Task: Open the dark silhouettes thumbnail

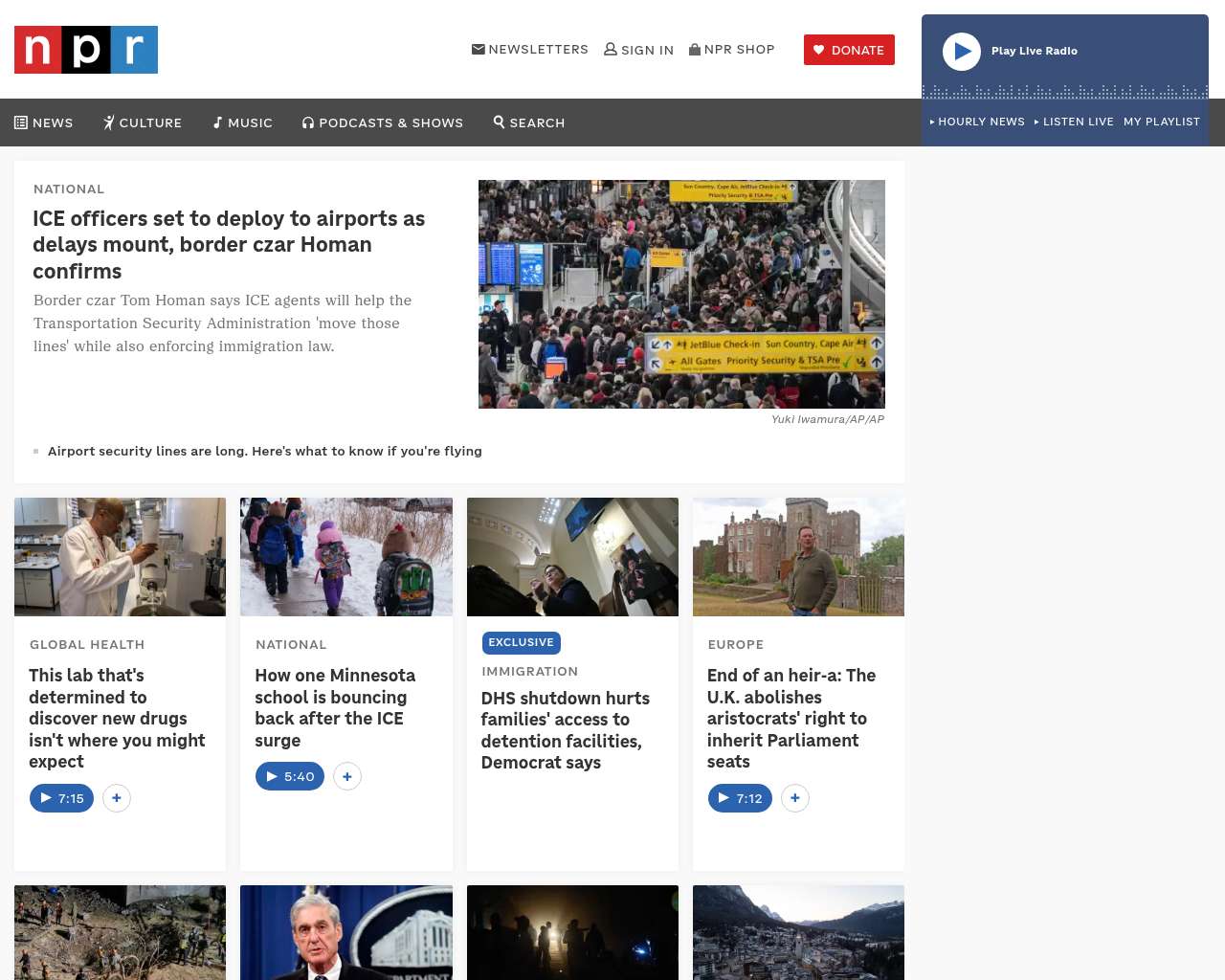Action: pyautogui.click(x=572, y=932)
